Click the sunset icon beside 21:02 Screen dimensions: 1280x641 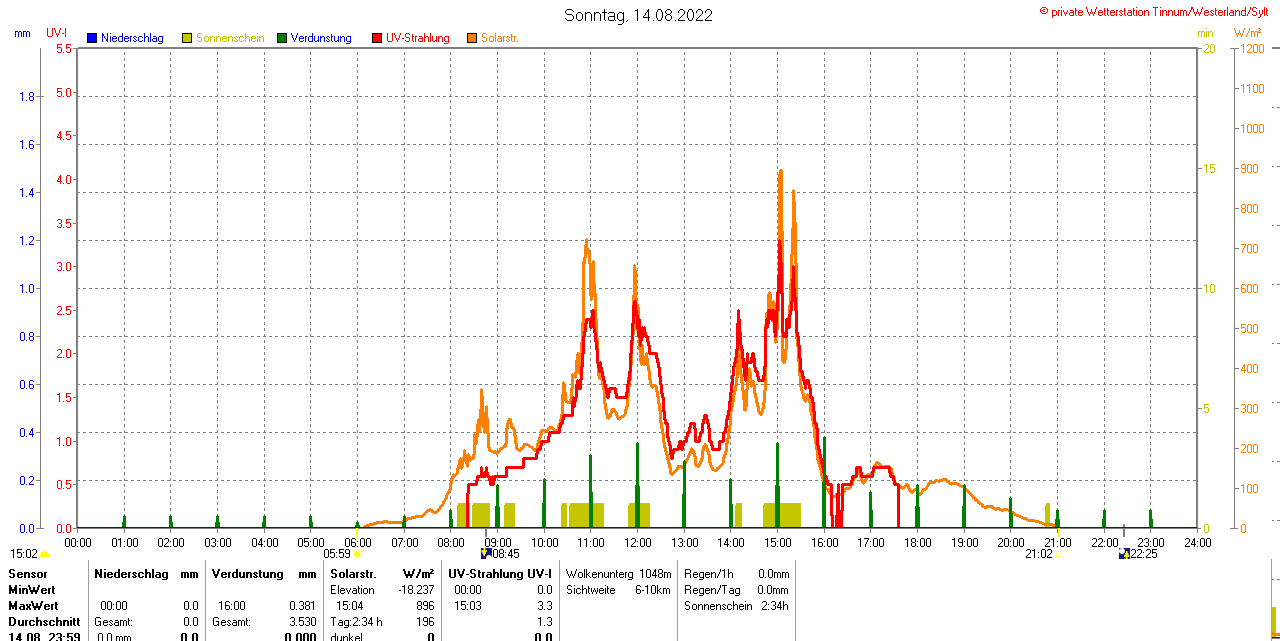click(x=1058, y=554)
